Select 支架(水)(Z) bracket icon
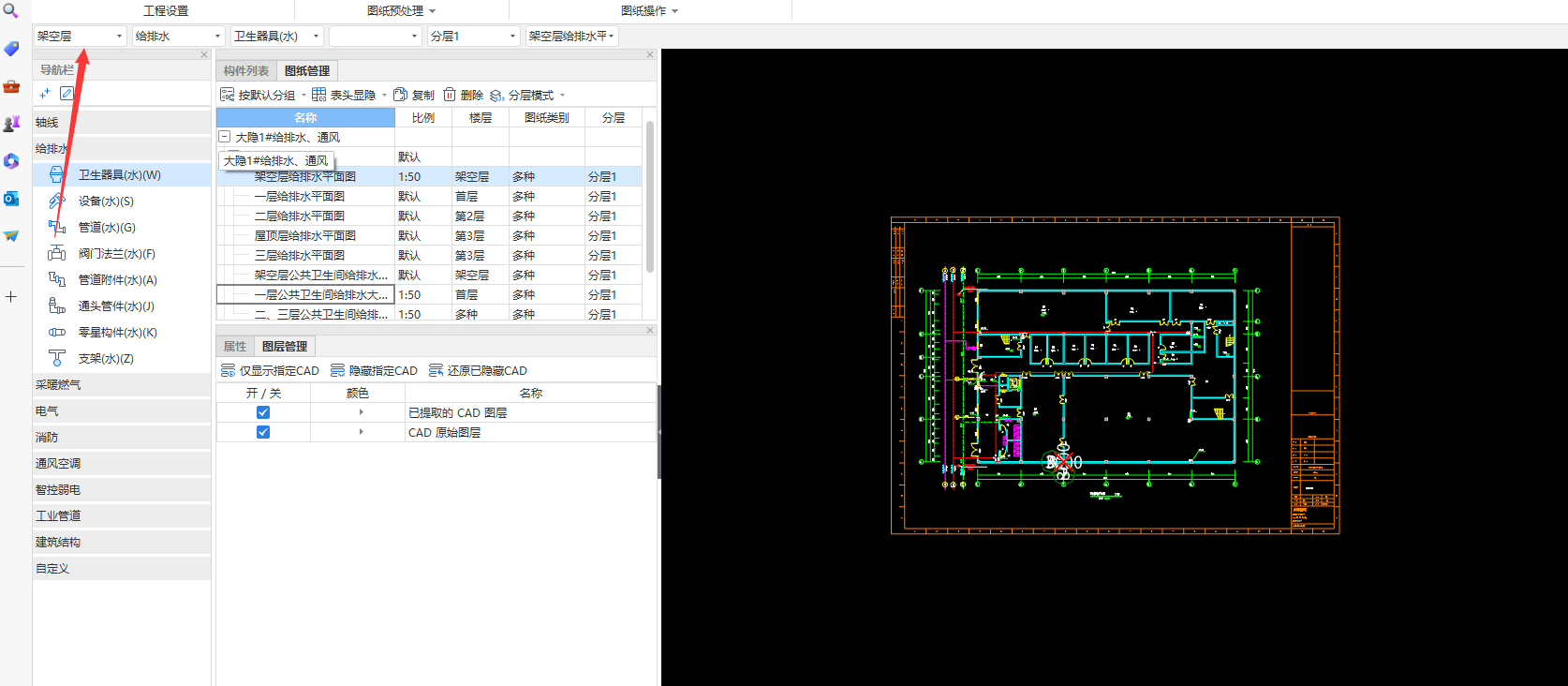Image resolution: width=1568 pixels, height=686 pixels. click(57, 359)
